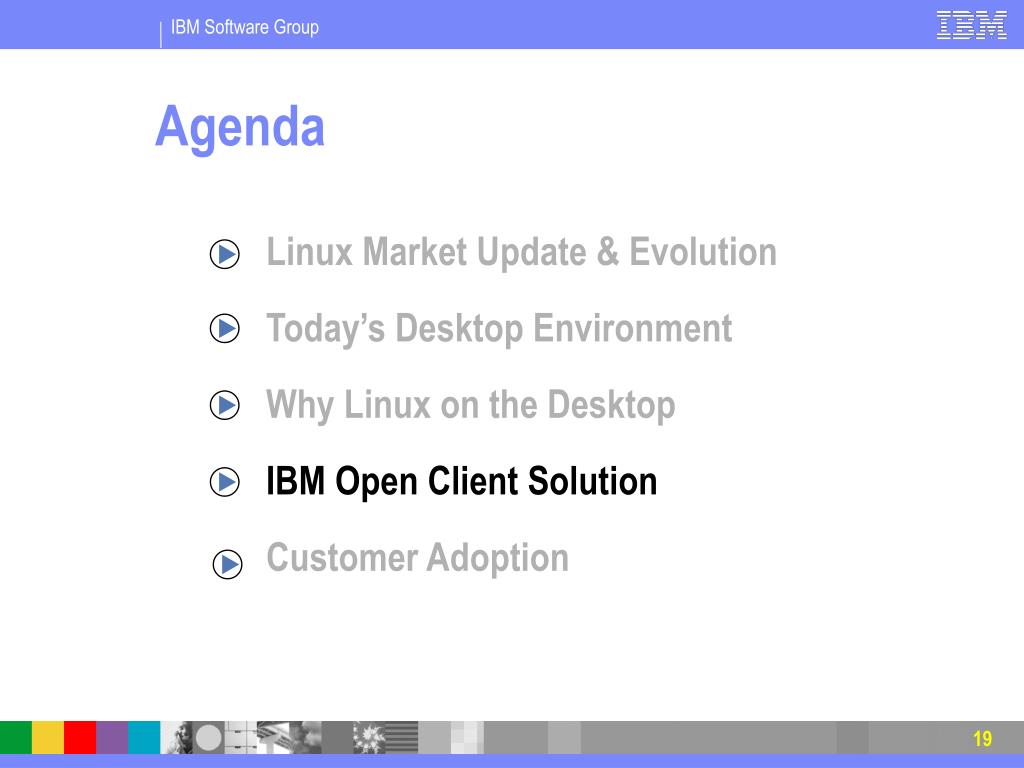
Task: Click the bullet icon beside Today's Desktop Environment
Action: 225,328
